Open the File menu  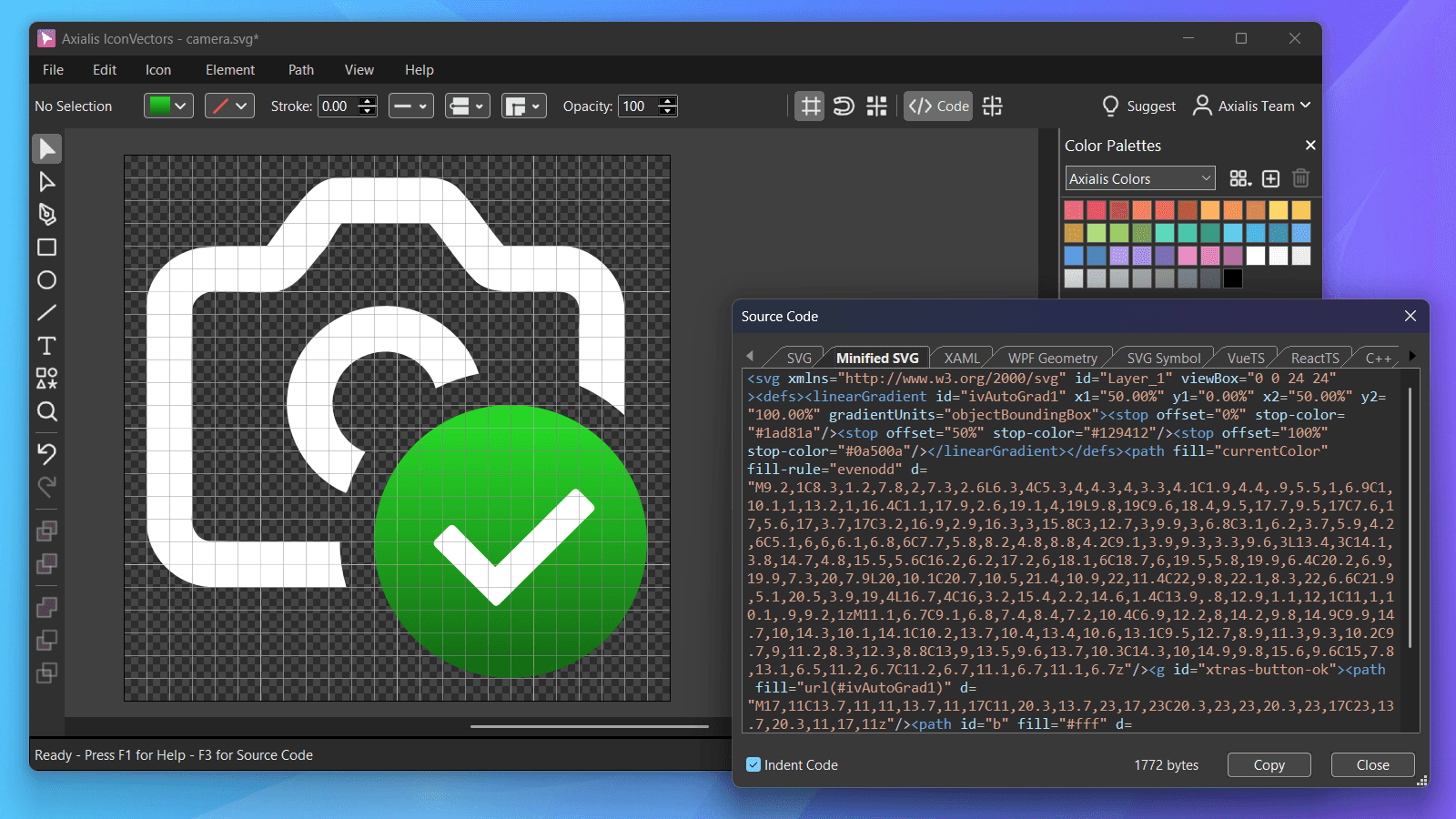53,70
